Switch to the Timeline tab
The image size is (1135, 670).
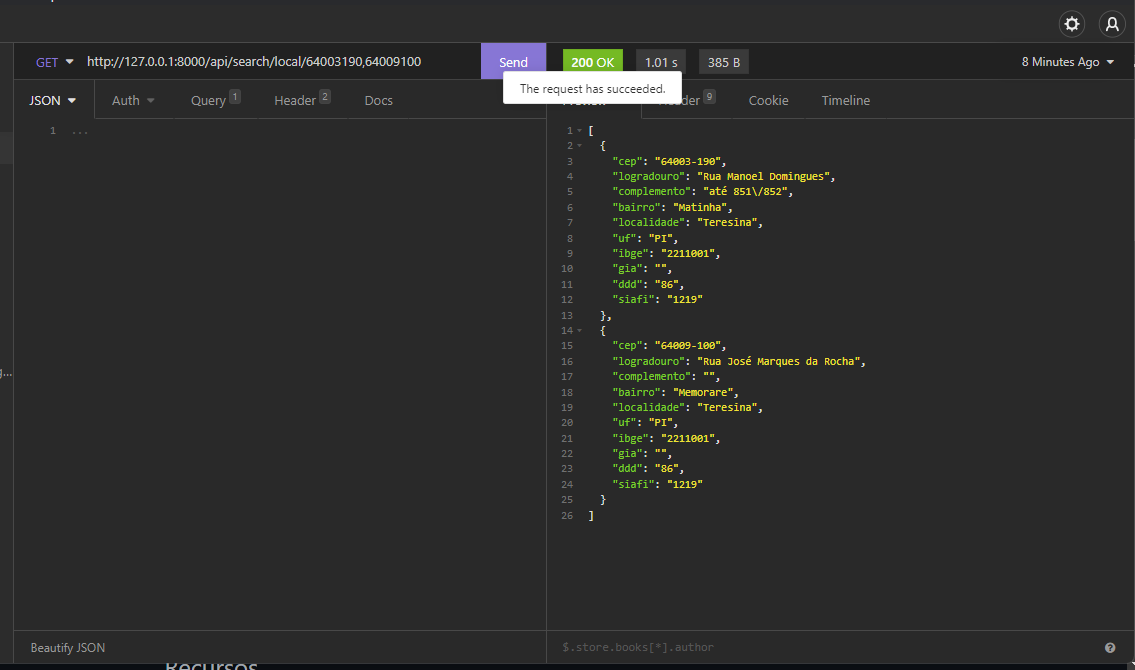tap(845, 100)
